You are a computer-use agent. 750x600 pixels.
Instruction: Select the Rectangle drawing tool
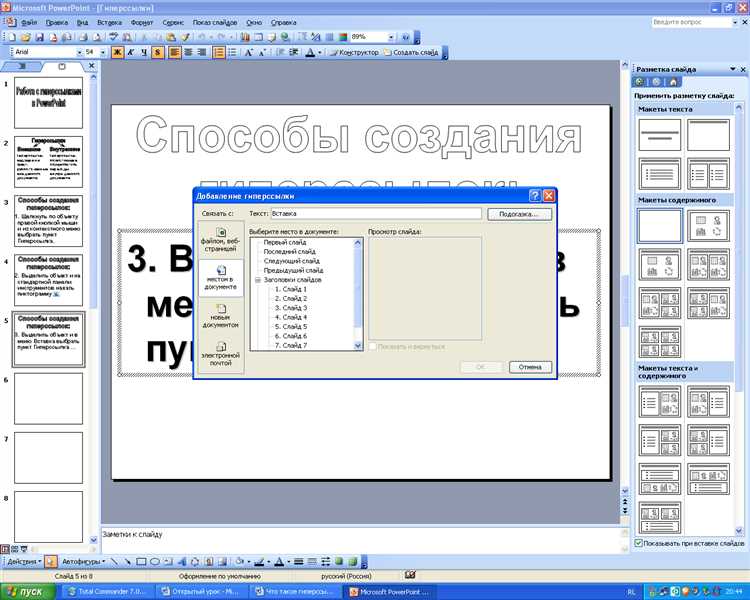click(x=141, y=562)
